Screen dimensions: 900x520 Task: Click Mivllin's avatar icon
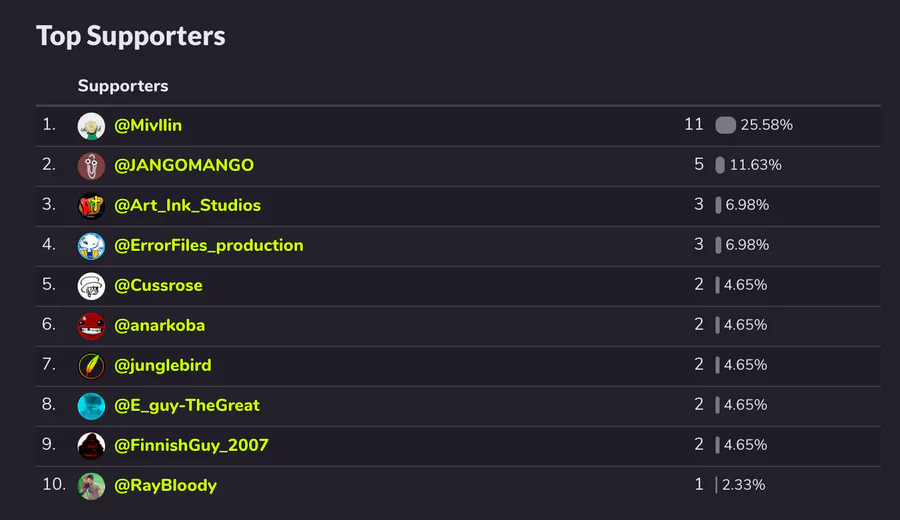pos(91,125)
